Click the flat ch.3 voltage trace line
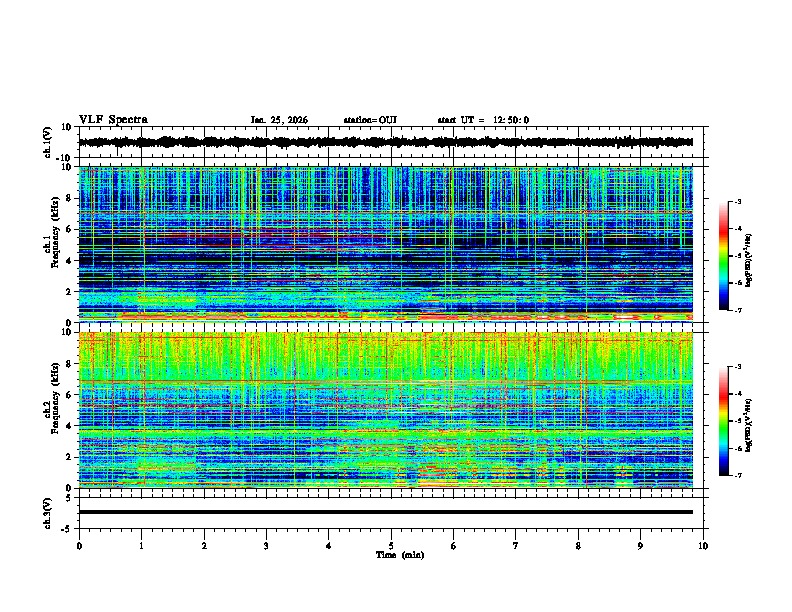Viewport: 792px width, 612px height. click(386, 512)
